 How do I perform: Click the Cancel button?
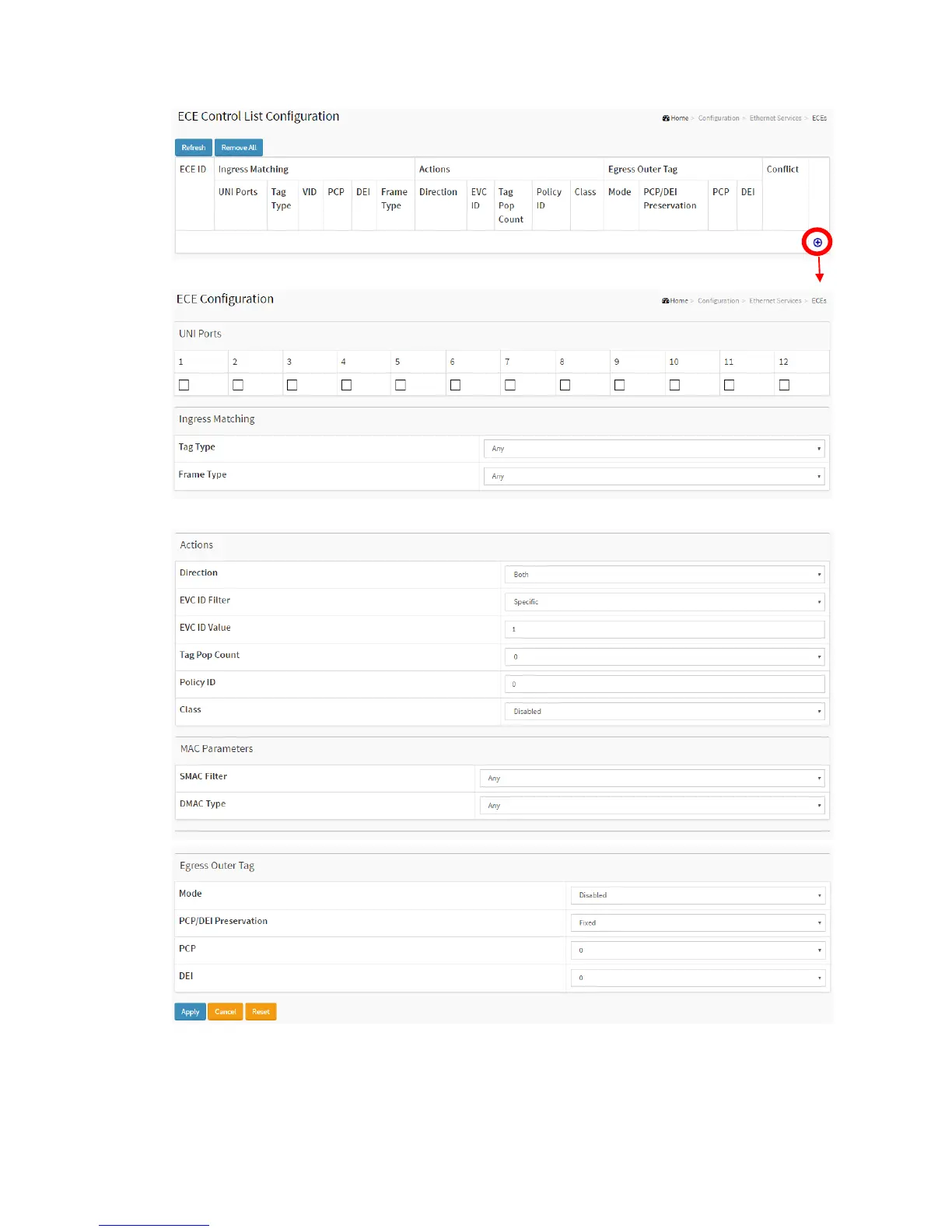[x=226, y=1012]
